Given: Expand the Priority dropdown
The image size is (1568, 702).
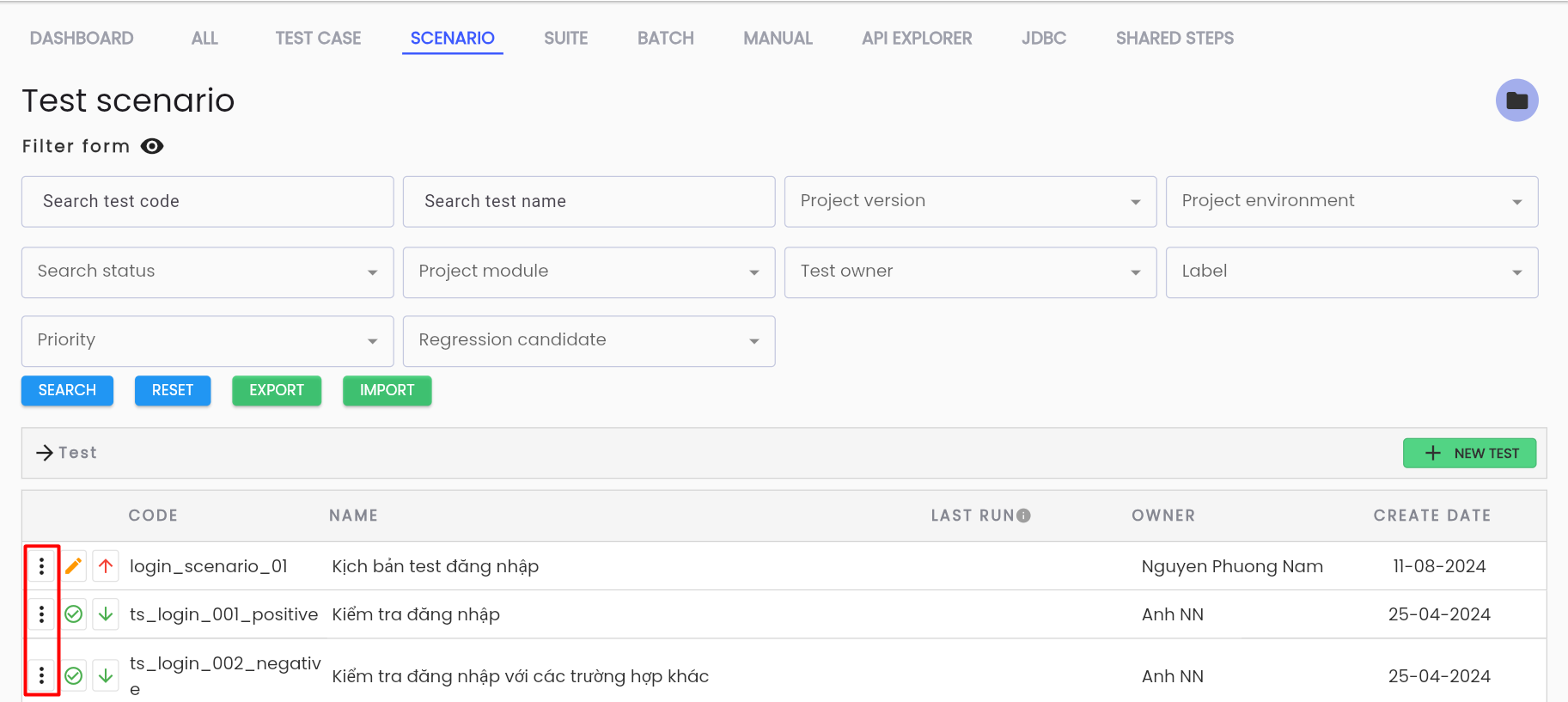Looking at the screenshot, I should tap(207, 341).
